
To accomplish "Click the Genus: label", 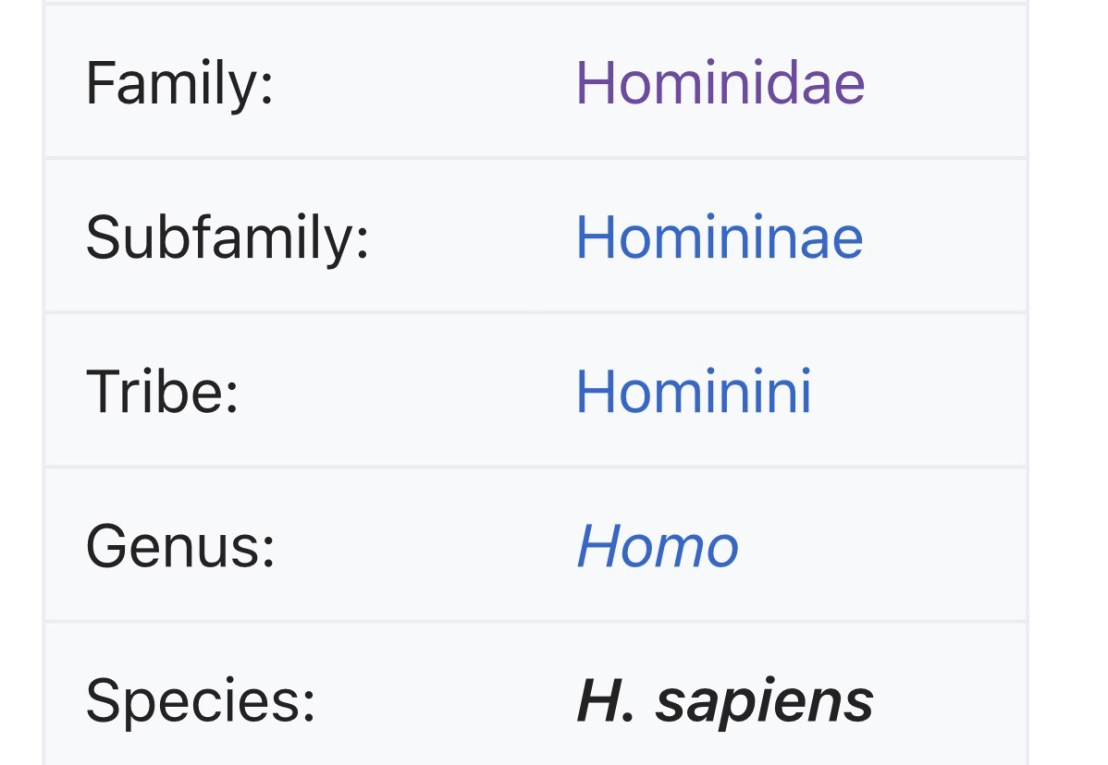I will [180, 547].
